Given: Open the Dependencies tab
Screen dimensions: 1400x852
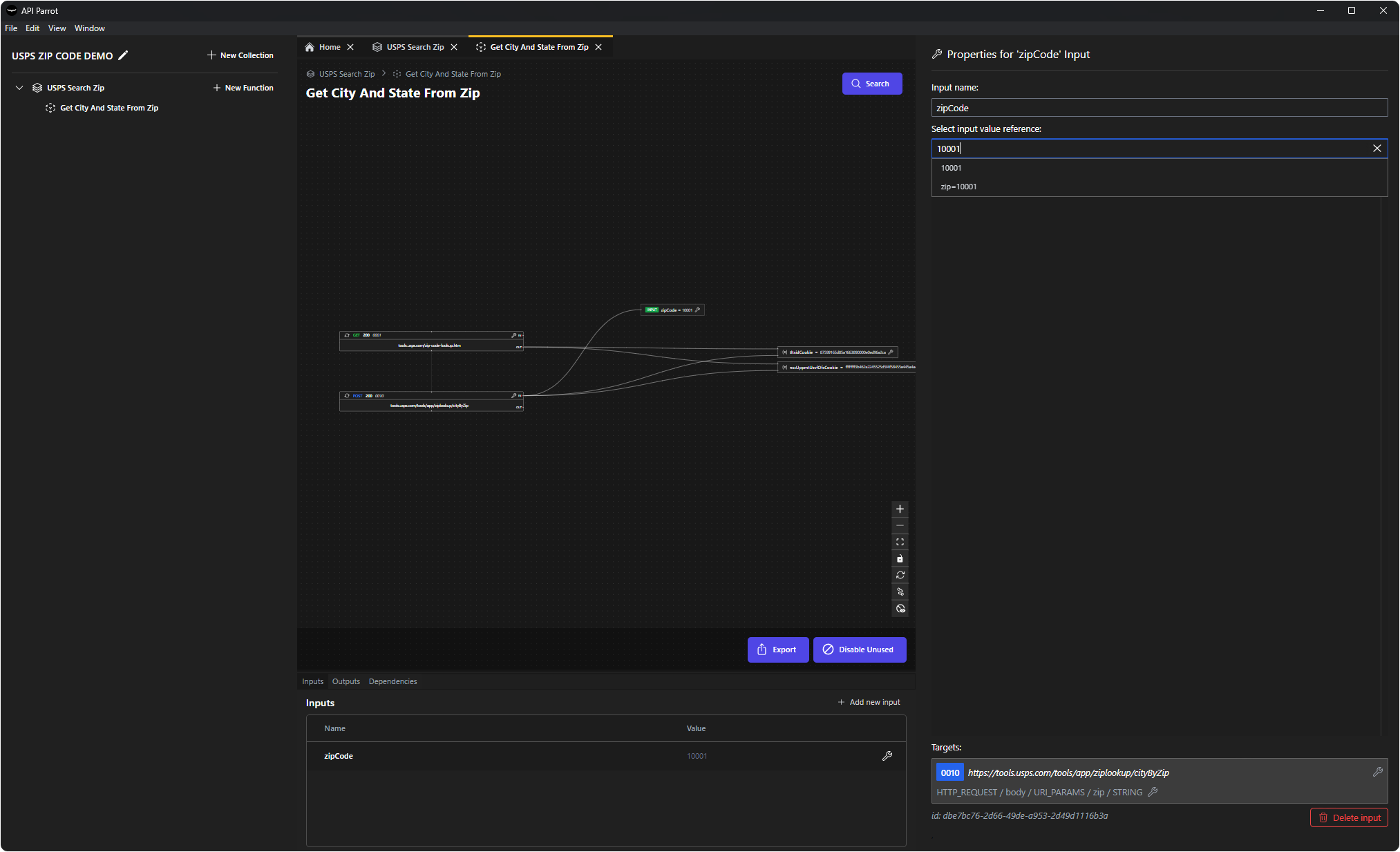Looking at the screenshot, I should 392,681.
